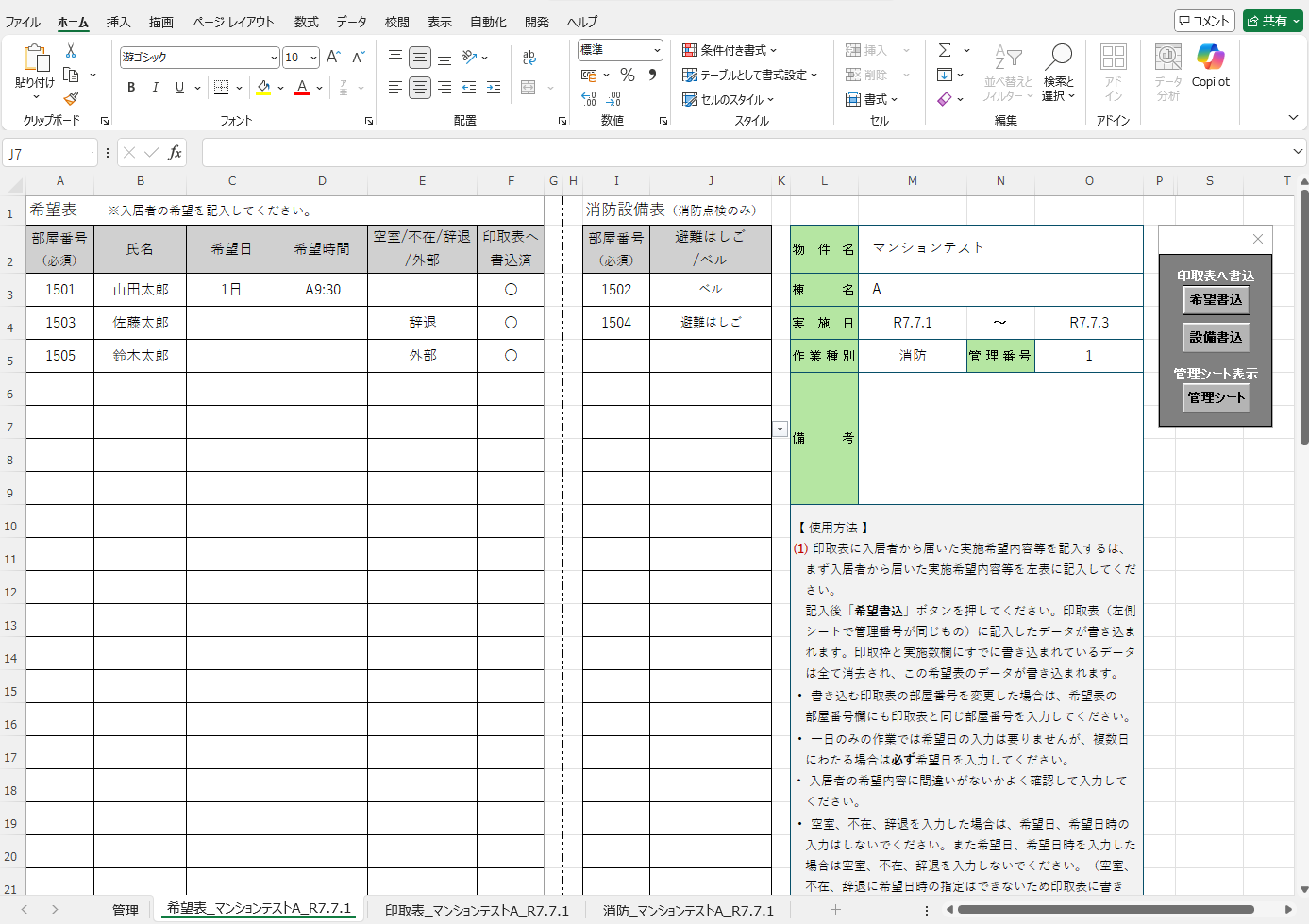Click the yellow fill color swatch
Viewport: 1309px width, 924px height.
[263, 88]
